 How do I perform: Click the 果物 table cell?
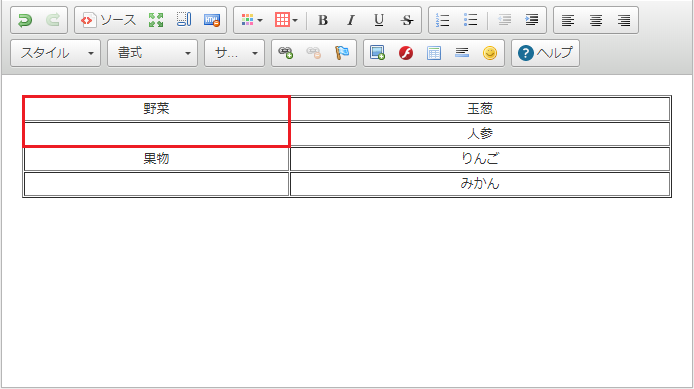coord(156,159)
